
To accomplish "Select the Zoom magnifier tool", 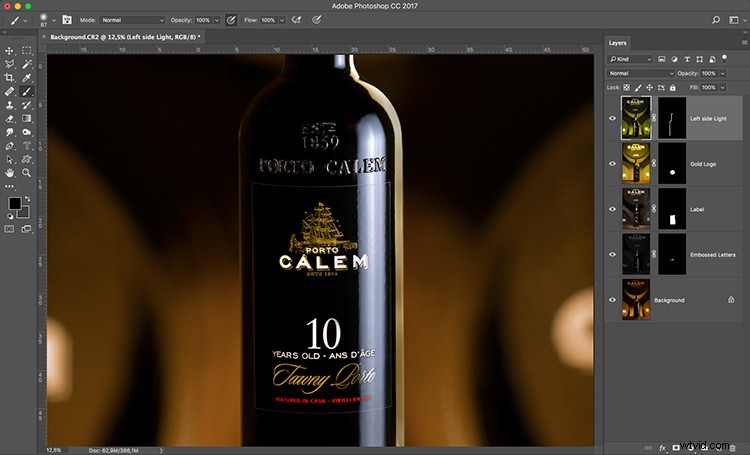I will tap(26, 173).
